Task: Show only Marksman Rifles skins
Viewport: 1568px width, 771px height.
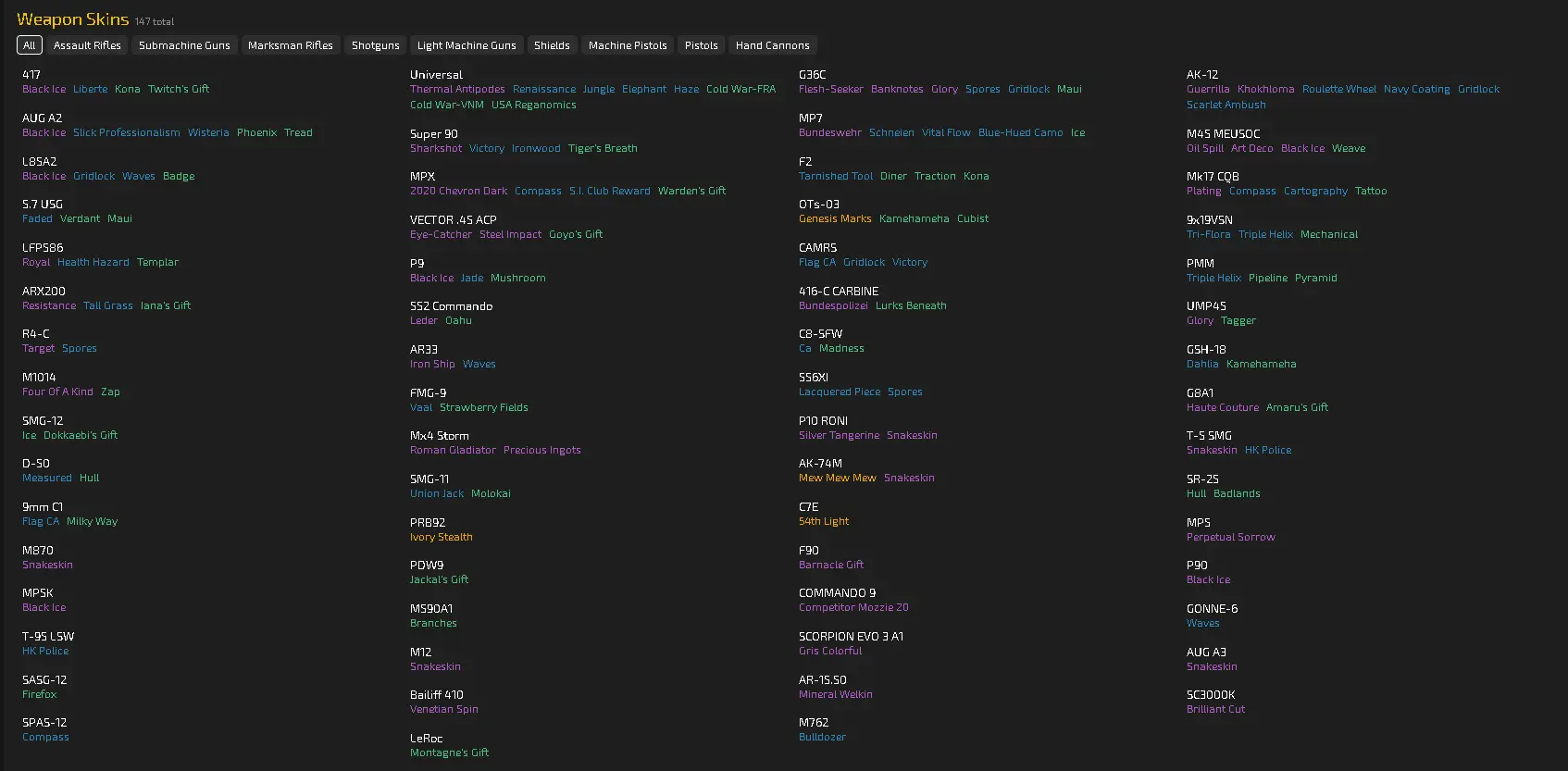Action: 291,45
